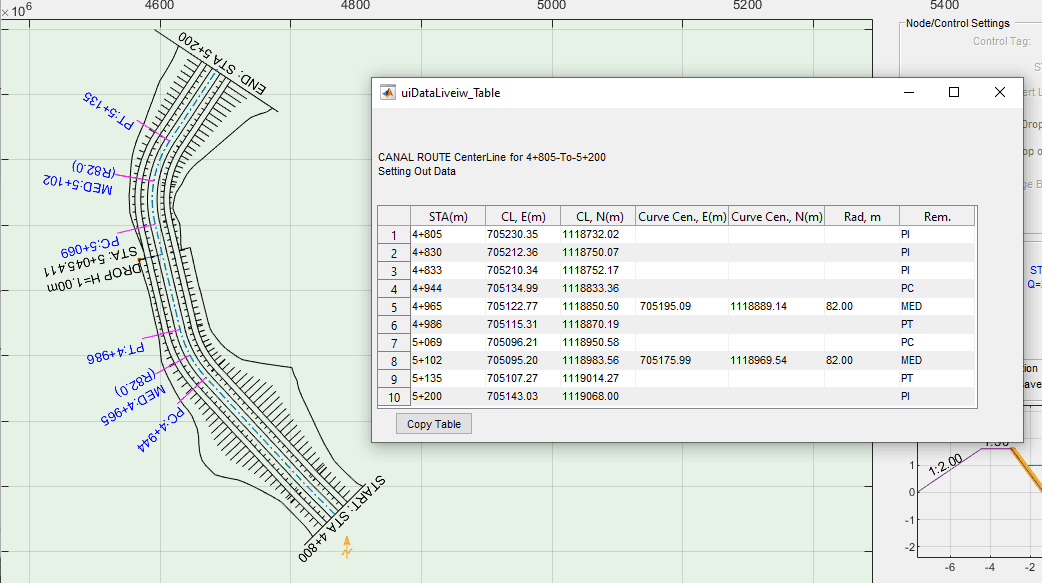
Task: Click the START: STA 4+800 label
Action: click(x=342, y=518)
